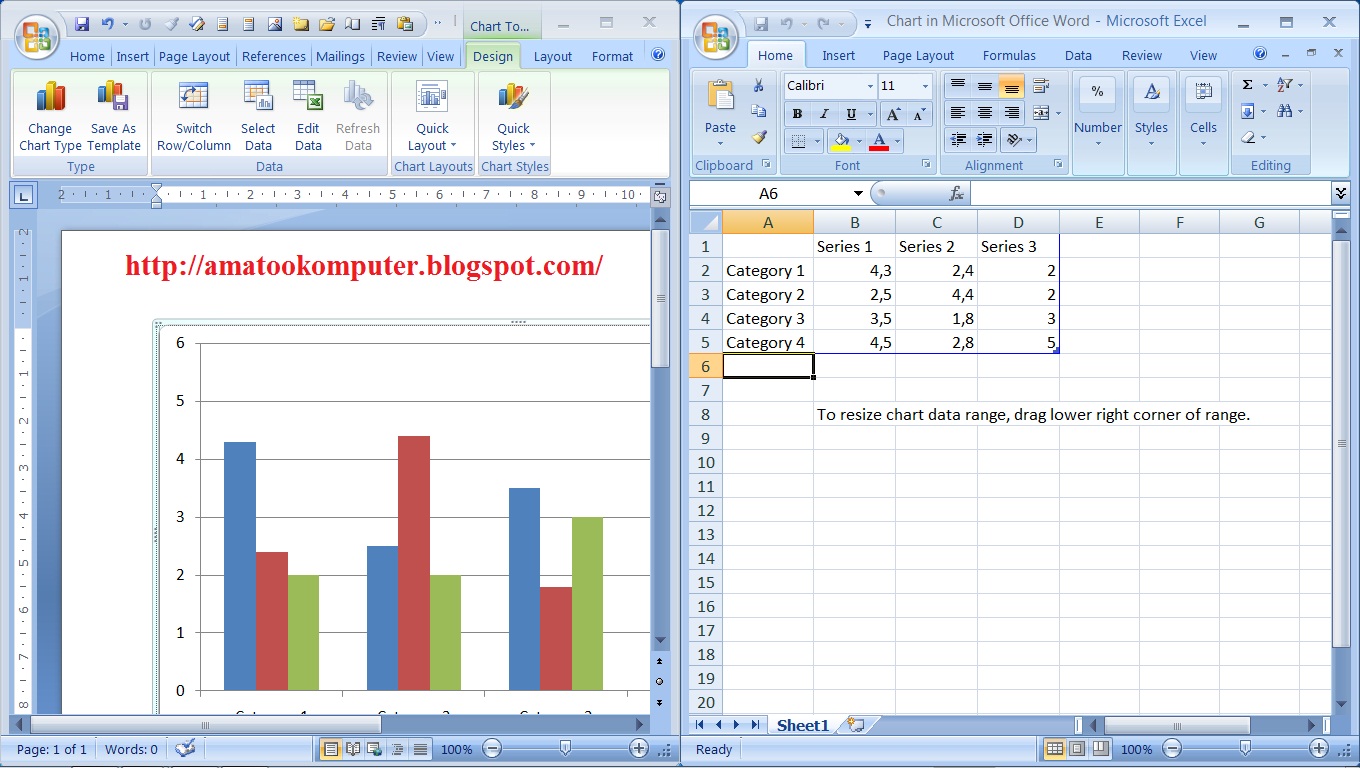Toggle Middle Align in Excel
This screenshot has height=768, width=1360.
[x=985, y=86]
